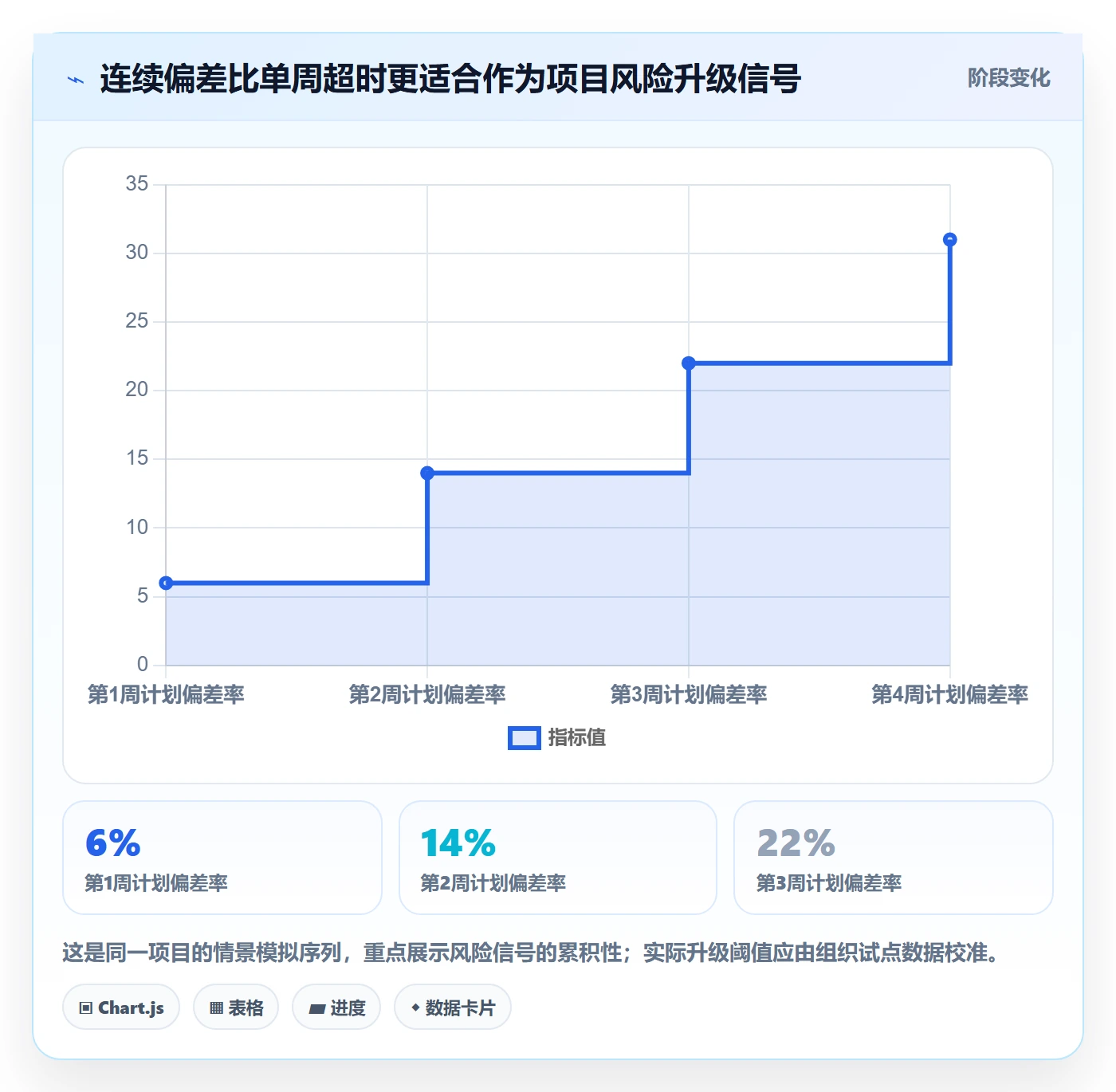Viewport: 1116px width, 1092px height.
Task: Click the 表格 tag
Action: point(236,1008)
